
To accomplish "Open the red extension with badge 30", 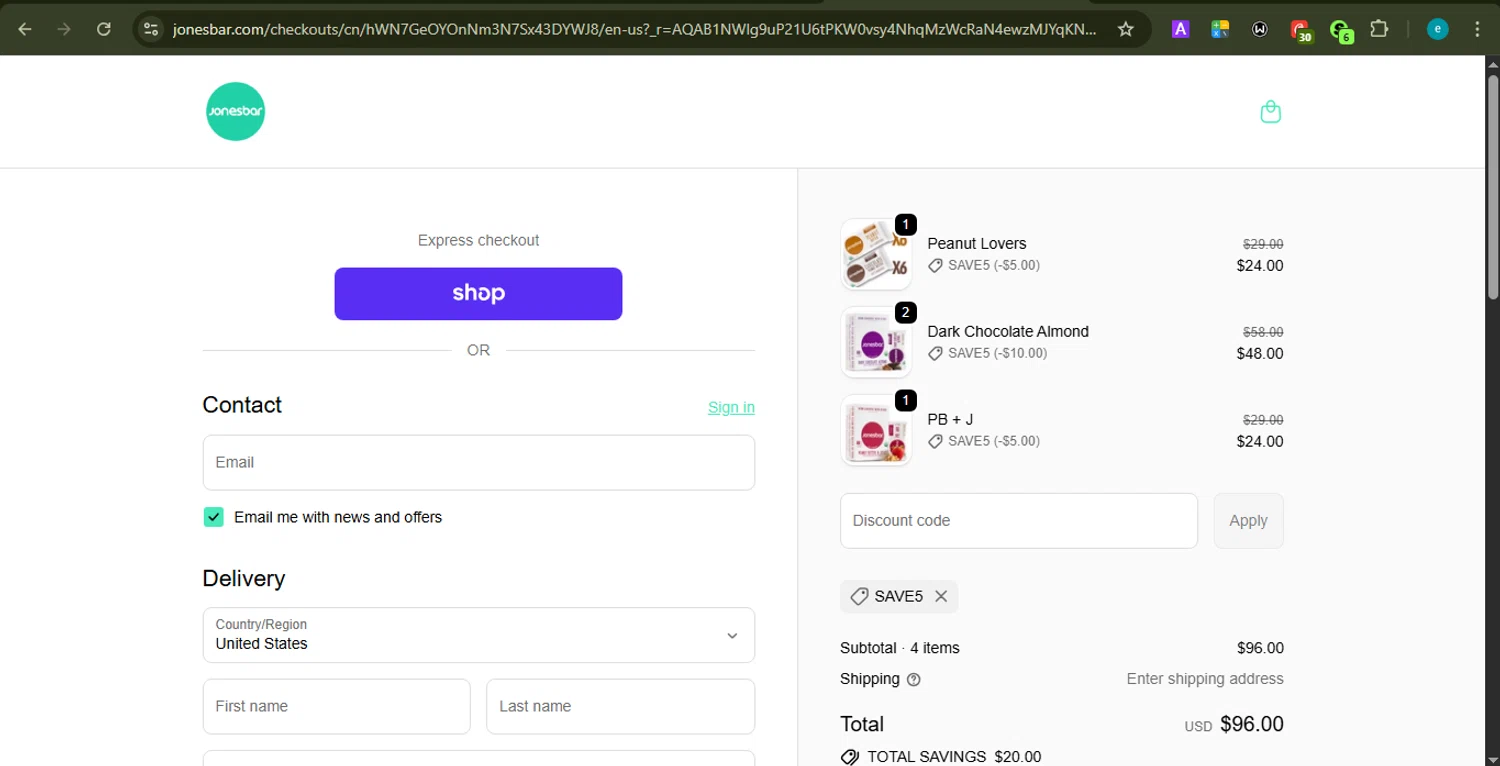I will [1300, 31].
